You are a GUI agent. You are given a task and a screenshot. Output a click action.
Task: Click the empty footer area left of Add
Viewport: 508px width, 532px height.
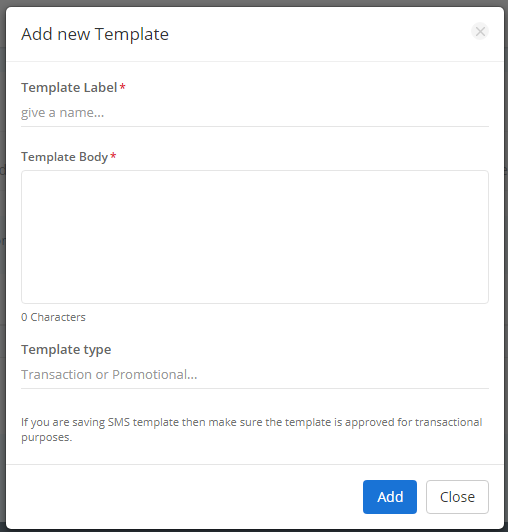coord(183,497)
